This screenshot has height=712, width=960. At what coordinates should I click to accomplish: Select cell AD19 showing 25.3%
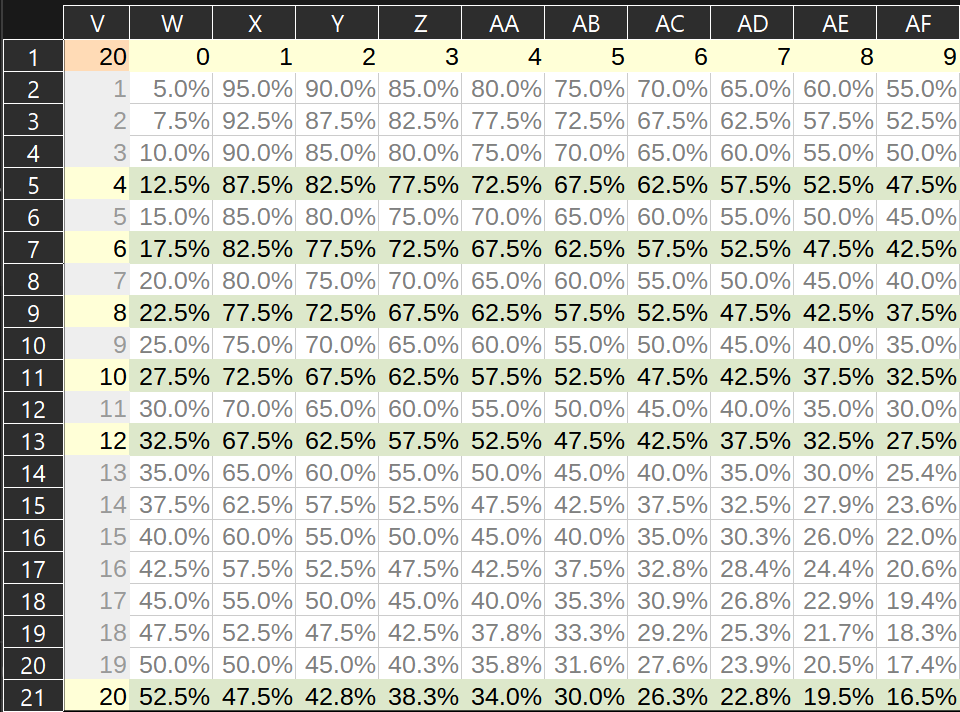752,634
